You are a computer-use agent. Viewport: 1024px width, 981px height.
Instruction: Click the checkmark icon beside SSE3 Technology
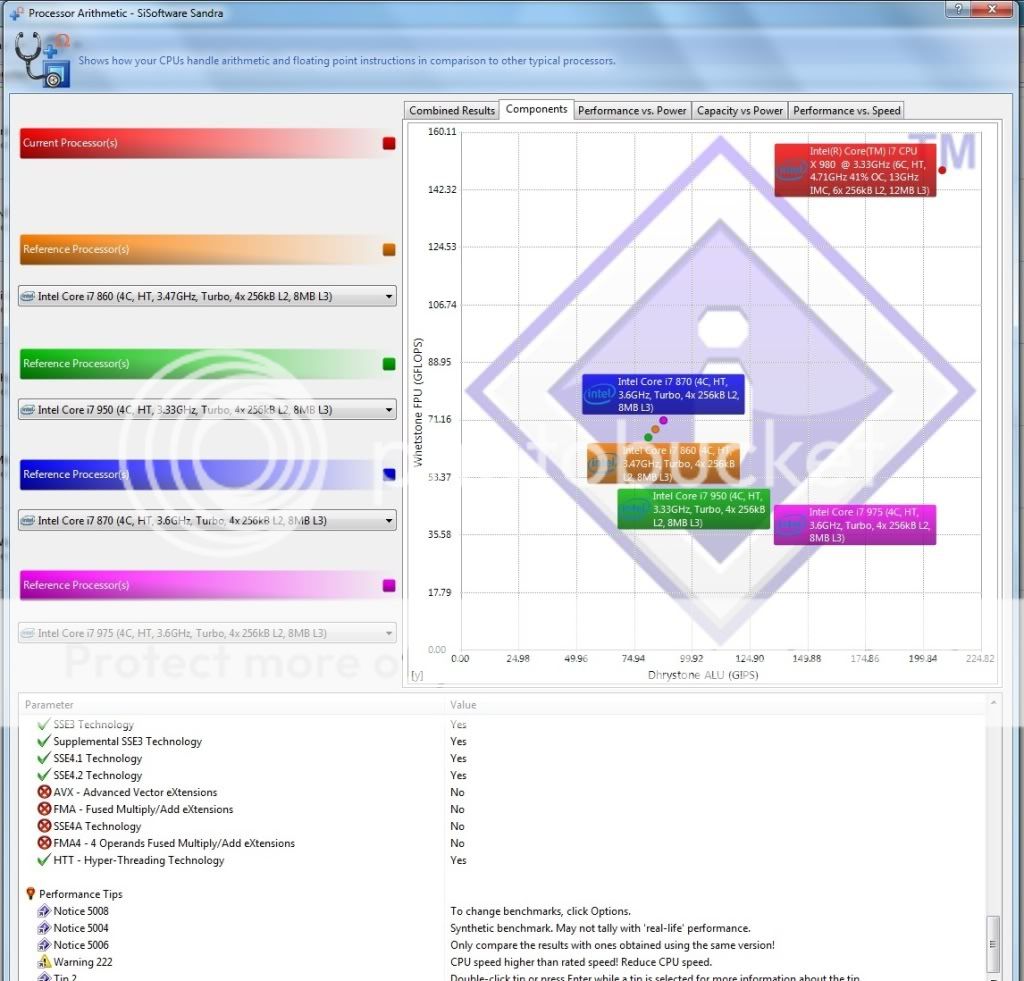point(44,724)
